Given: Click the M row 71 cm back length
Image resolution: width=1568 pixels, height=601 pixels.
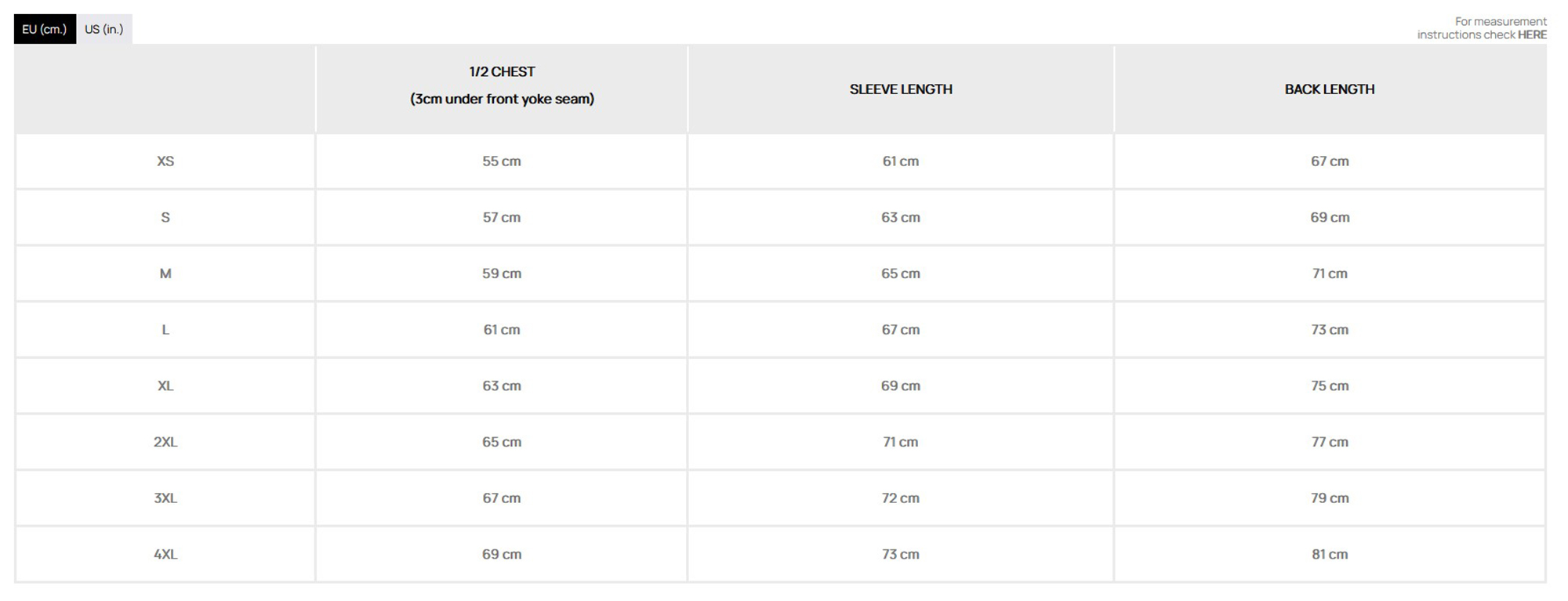Looking at the screenshot, I should pyautogui.click(x=1330, y=273).
